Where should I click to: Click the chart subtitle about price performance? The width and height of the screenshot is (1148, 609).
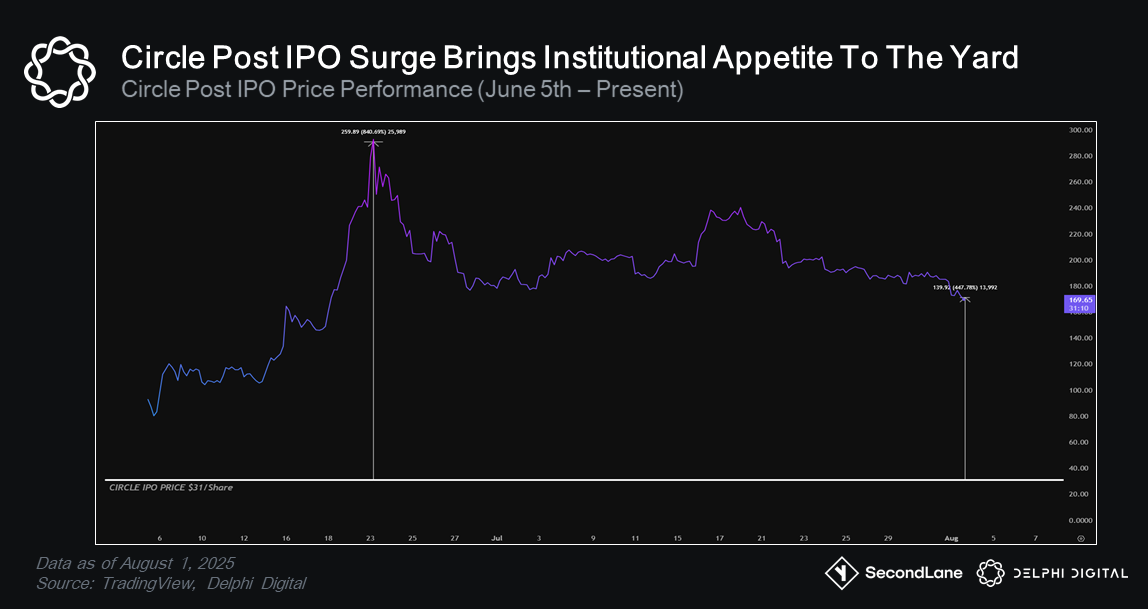coord(402,89)
